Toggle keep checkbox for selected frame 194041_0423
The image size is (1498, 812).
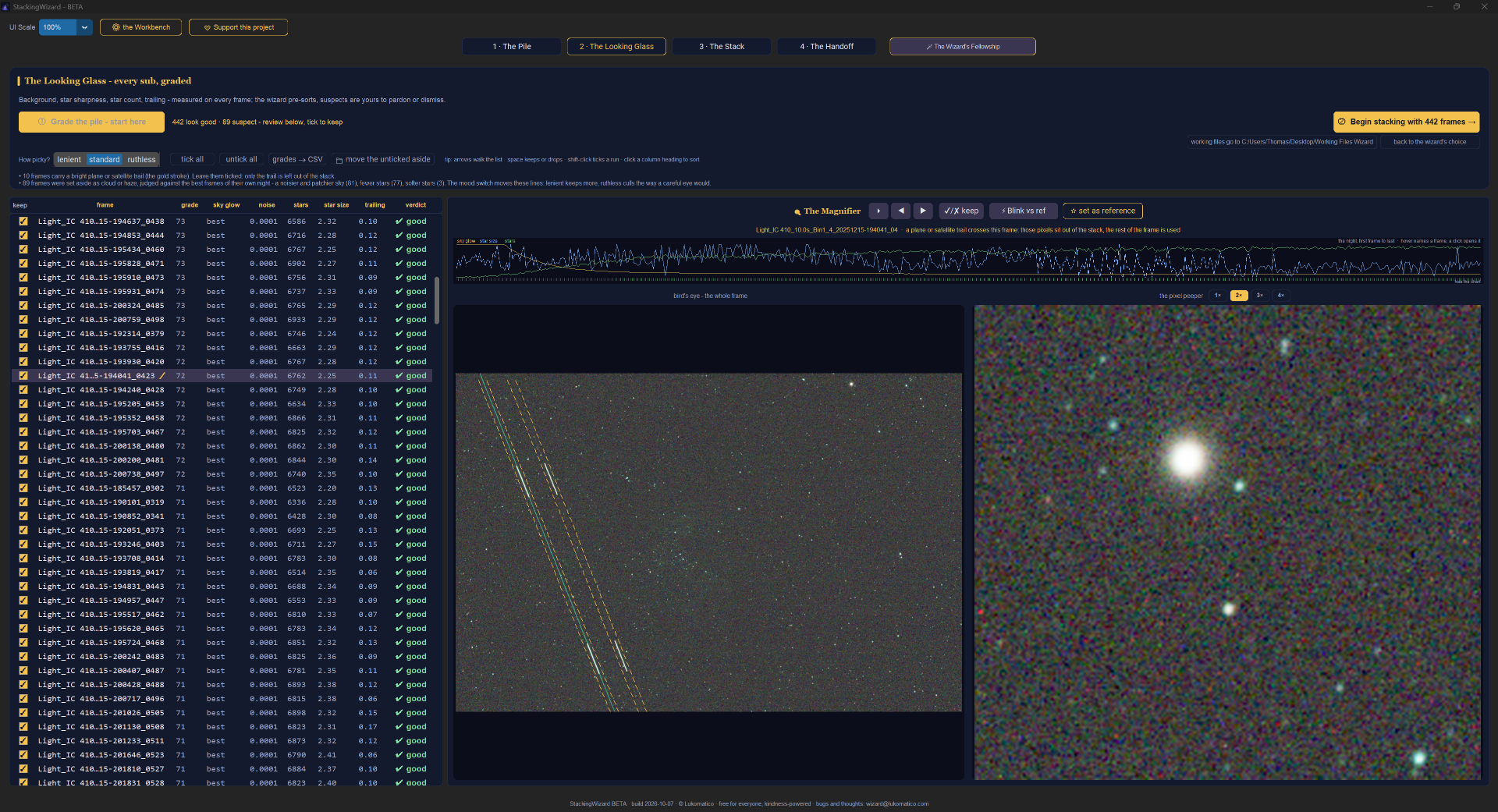23,376
